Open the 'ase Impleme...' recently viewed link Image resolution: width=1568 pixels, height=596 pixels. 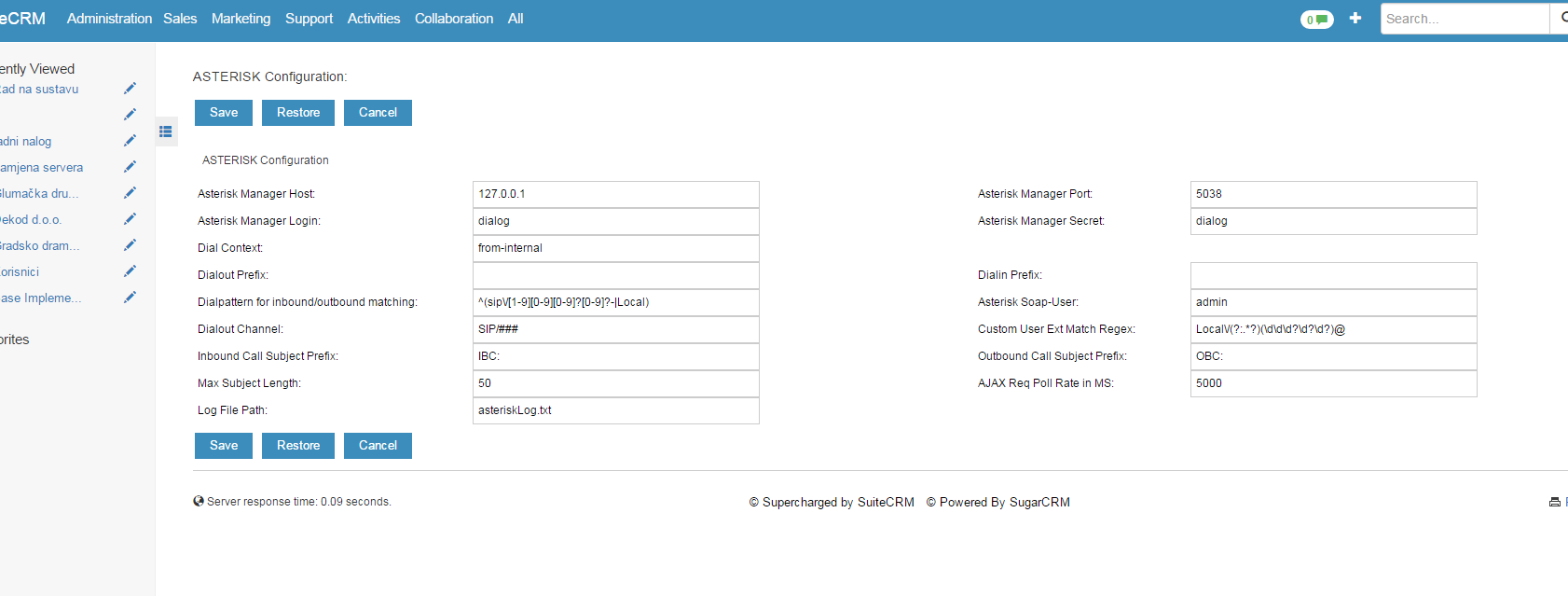tap(40, 298)
